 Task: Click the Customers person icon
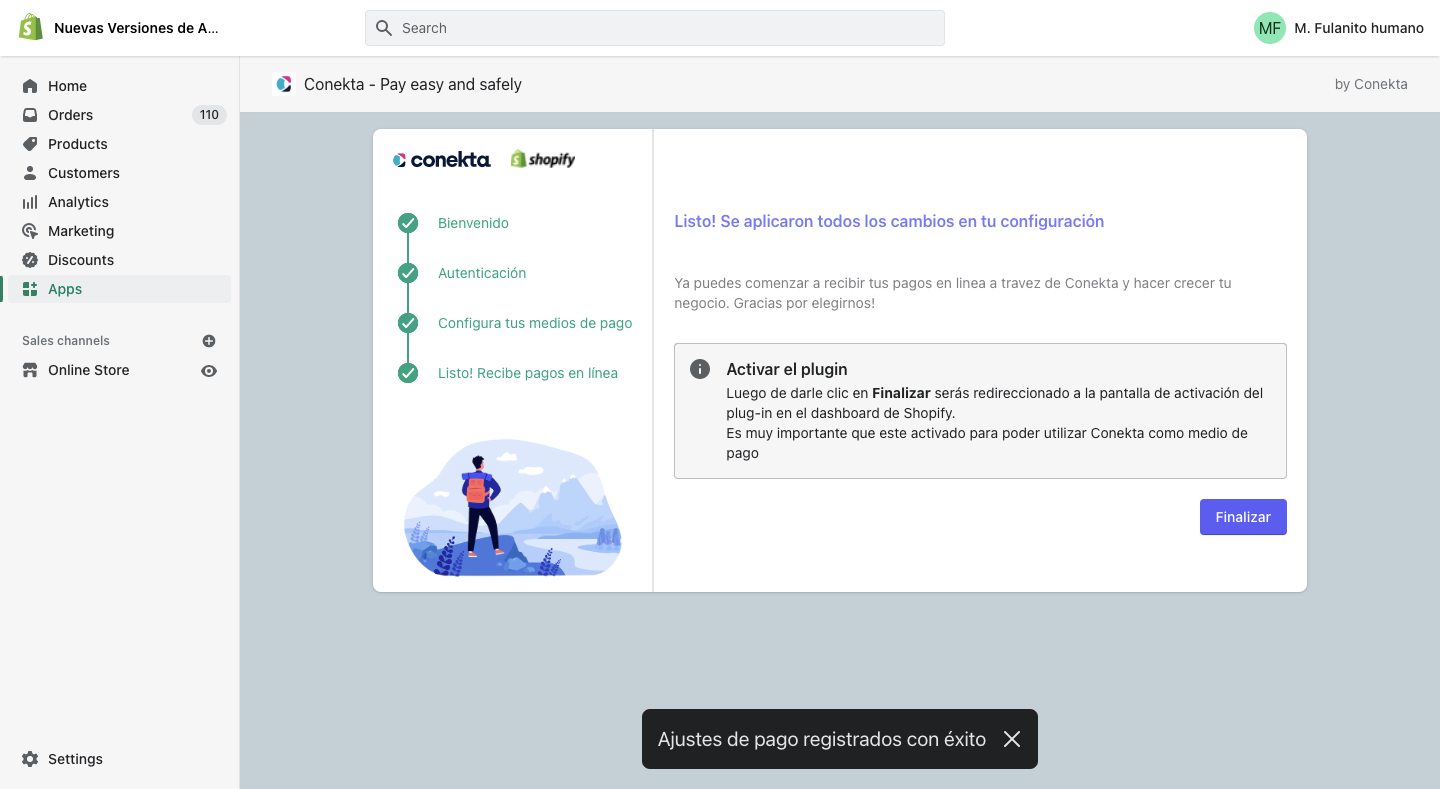pyautogui.click(x=30, y=173)
